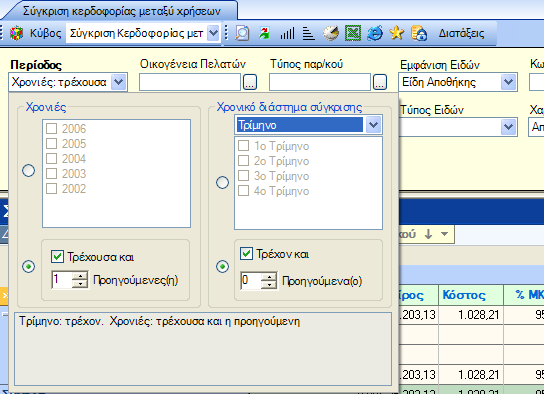The width and height of the screenshot is (544, 394).
Task: Check the 4ο Τρίμηνο checkbox
Action: [244, 191]
